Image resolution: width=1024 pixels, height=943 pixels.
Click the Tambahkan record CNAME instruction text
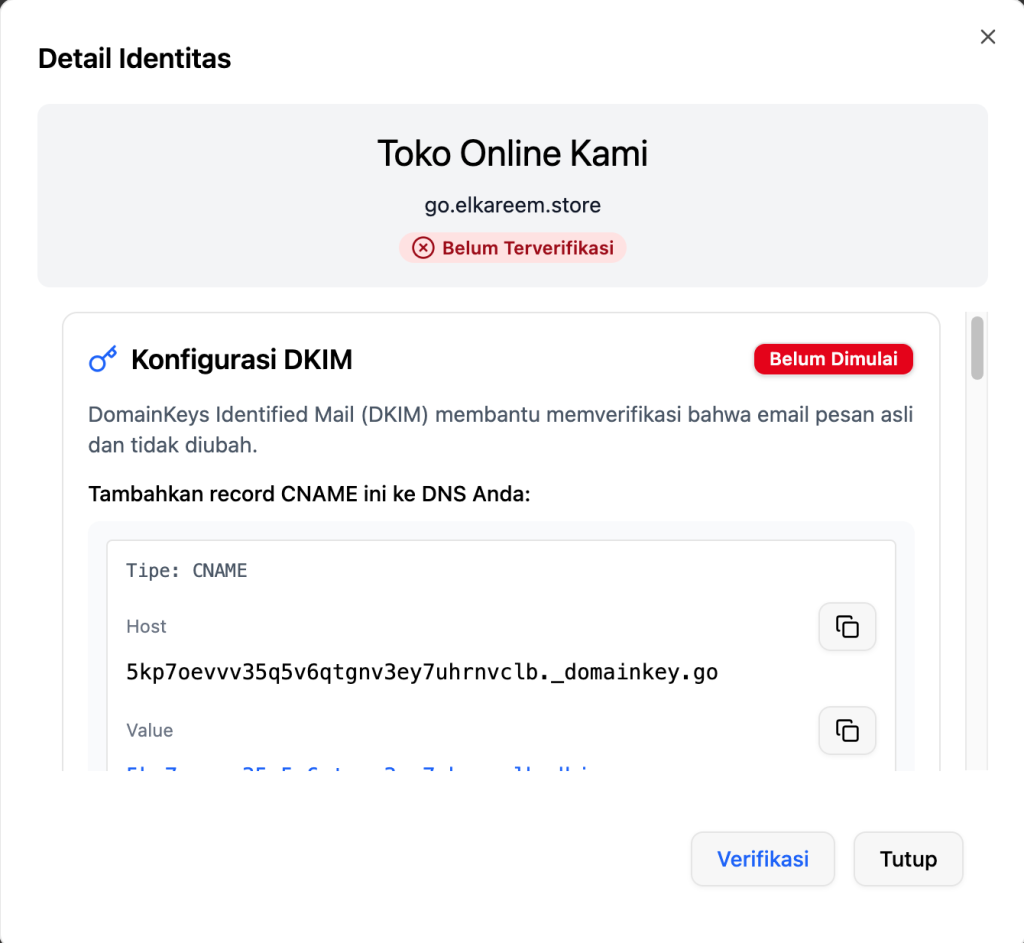tap(308, 494)
